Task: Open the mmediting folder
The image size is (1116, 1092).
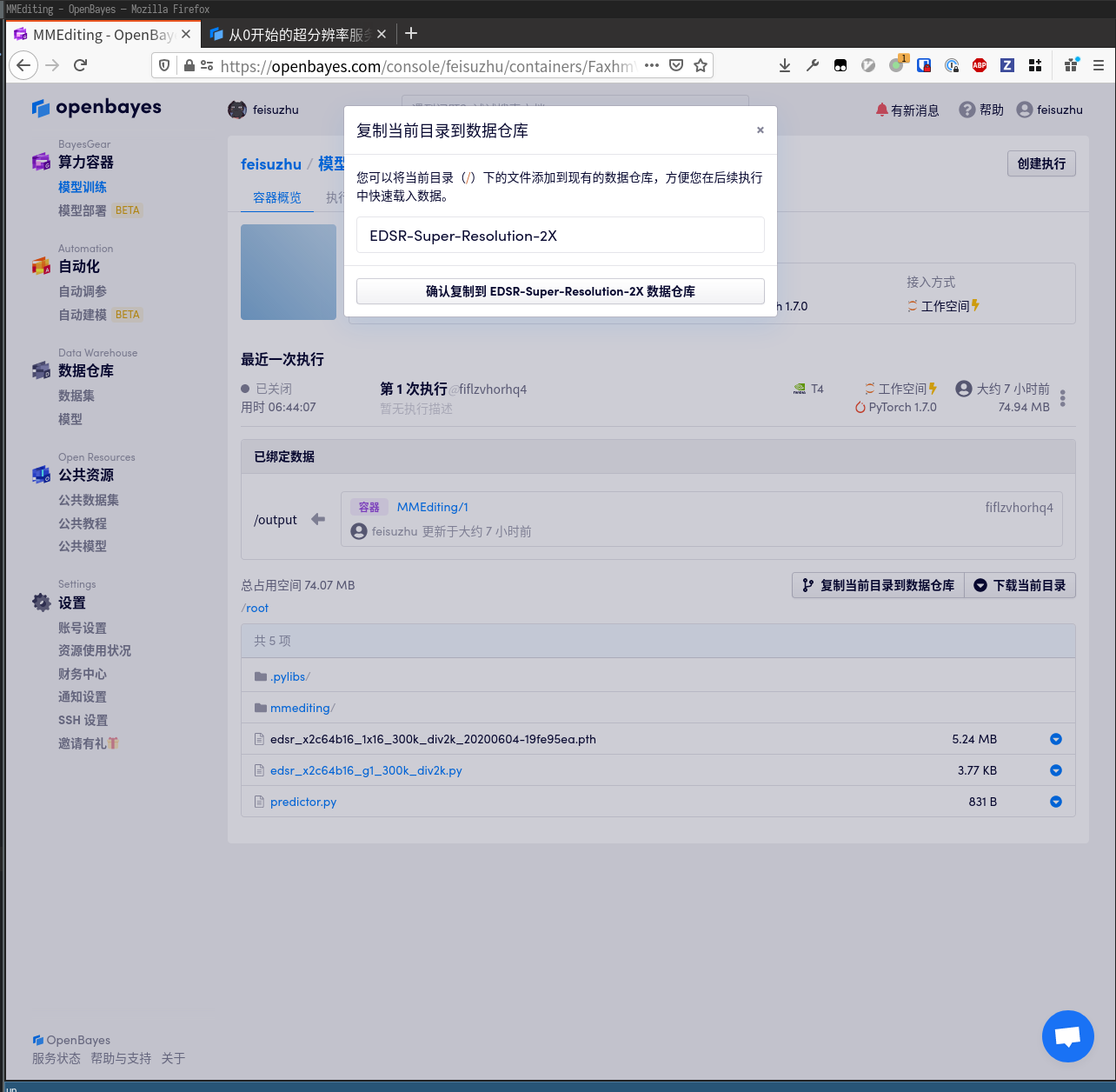Action: (300, 708)
